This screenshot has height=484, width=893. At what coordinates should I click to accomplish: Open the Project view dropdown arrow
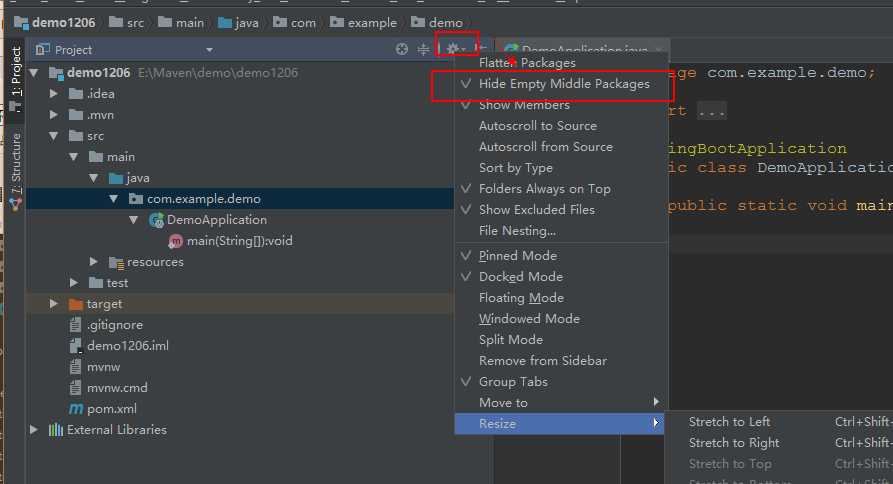(x=210, y=50)
